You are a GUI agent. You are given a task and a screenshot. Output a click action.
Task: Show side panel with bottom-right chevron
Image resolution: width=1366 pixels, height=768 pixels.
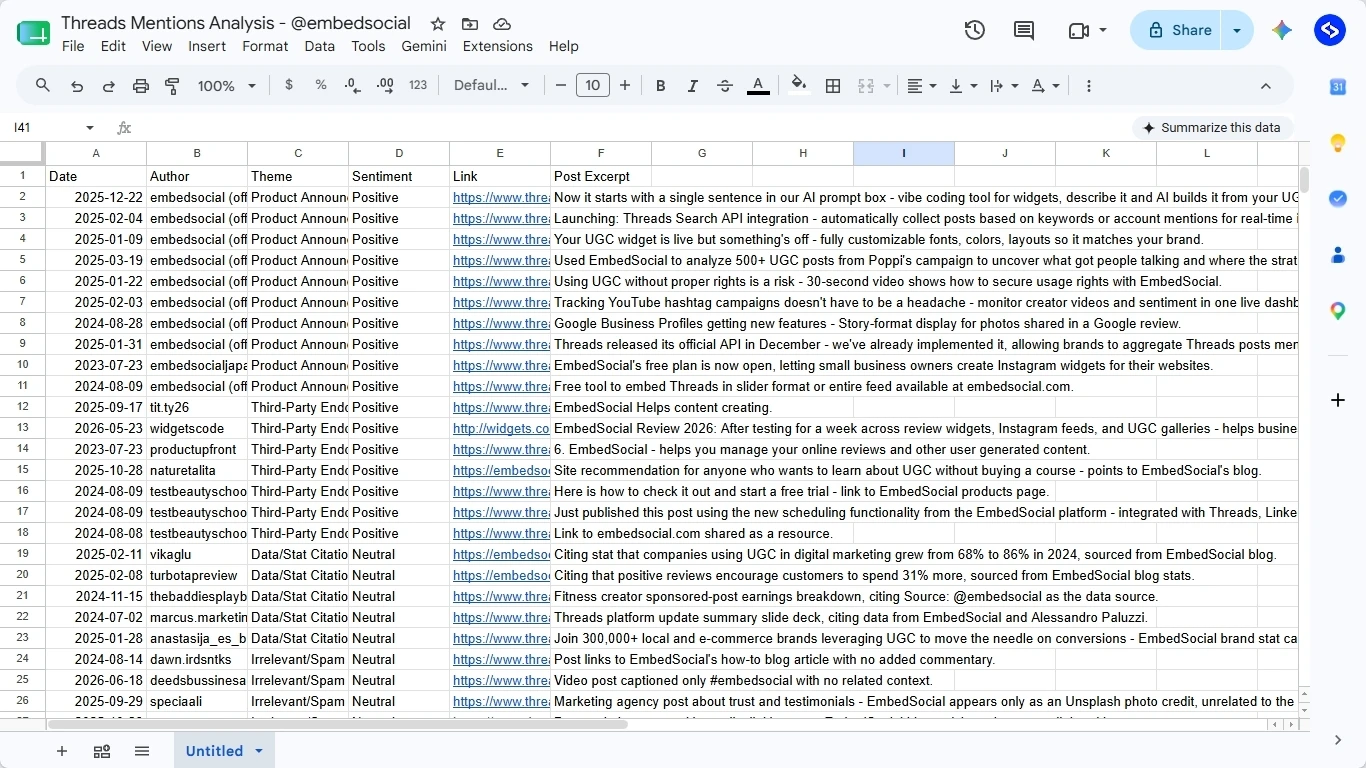click(1338, 740)
